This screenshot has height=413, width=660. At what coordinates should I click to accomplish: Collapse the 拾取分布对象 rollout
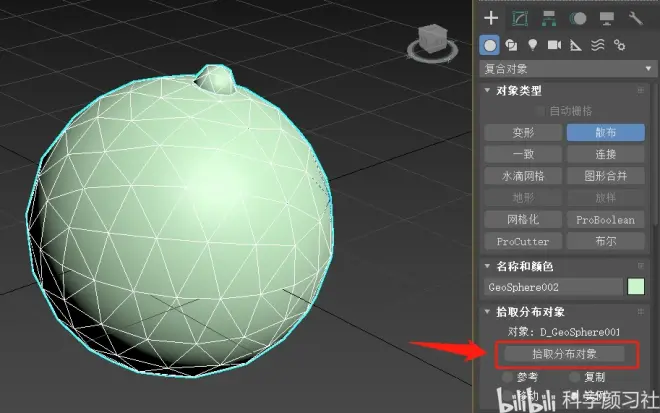point(487,312)
